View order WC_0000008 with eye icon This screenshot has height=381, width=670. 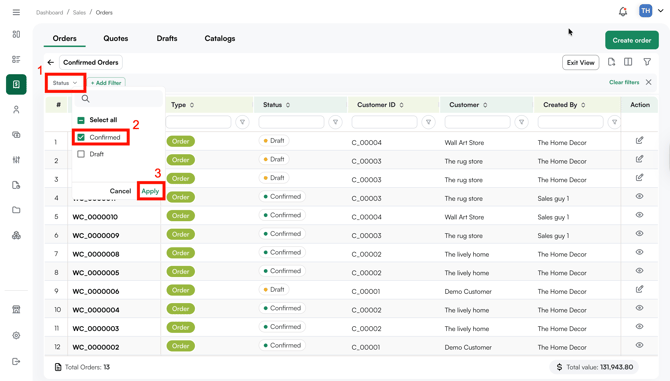[639, 252]
